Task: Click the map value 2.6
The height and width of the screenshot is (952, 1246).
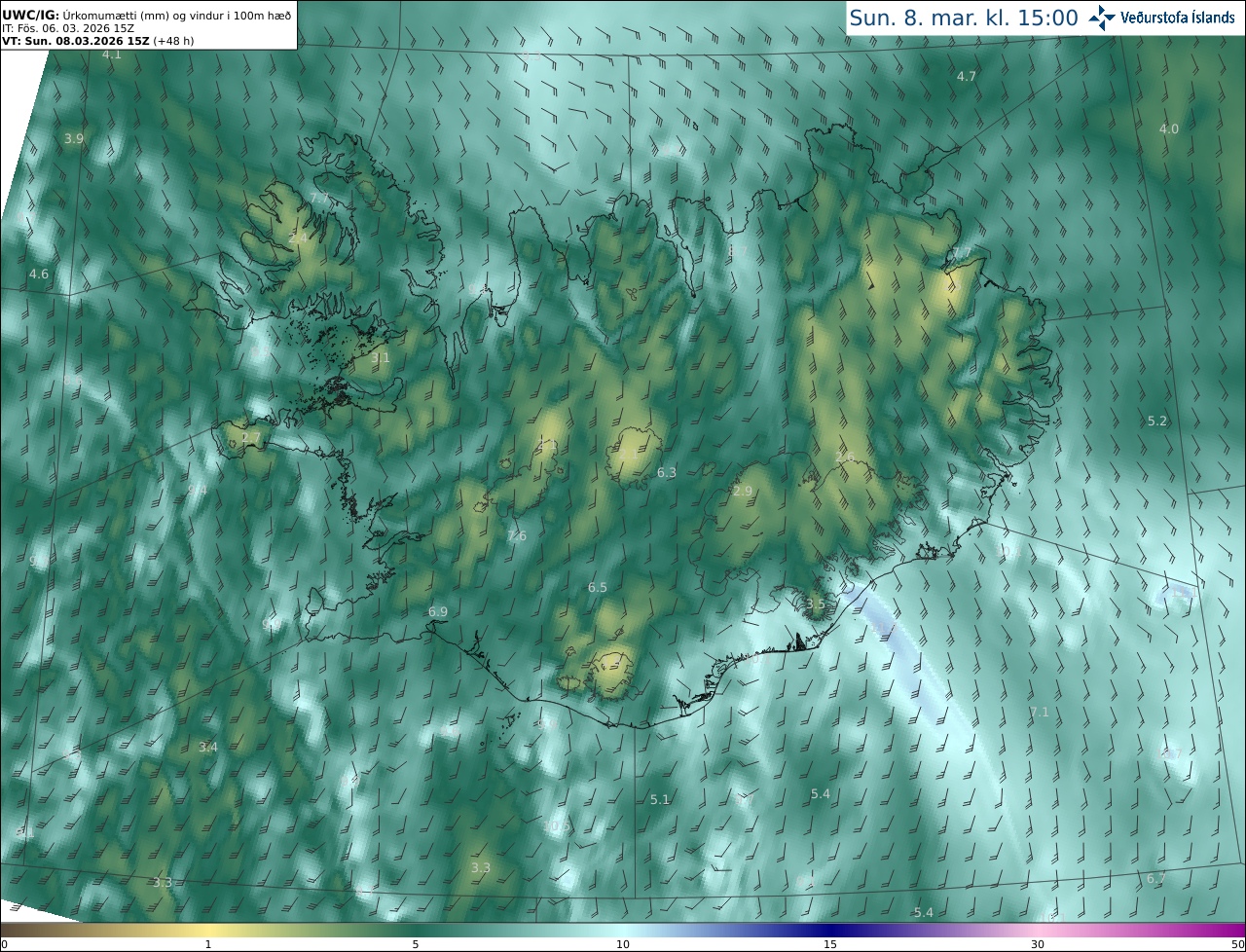Action: [x=845, y=458]
